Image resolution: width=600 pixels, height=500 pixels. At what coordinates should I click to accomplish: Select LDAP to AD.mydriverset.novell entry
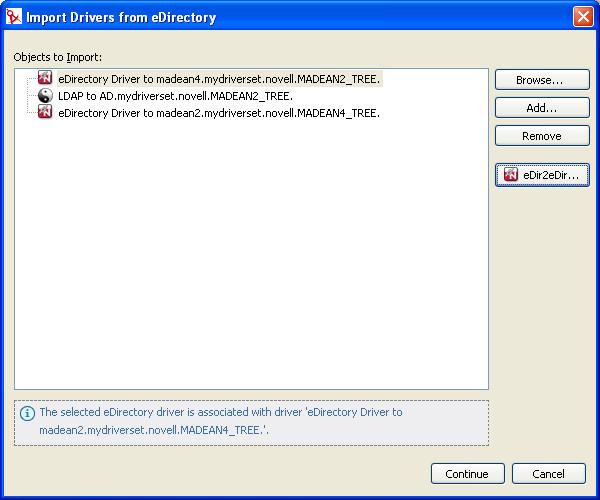pos(175,96)
